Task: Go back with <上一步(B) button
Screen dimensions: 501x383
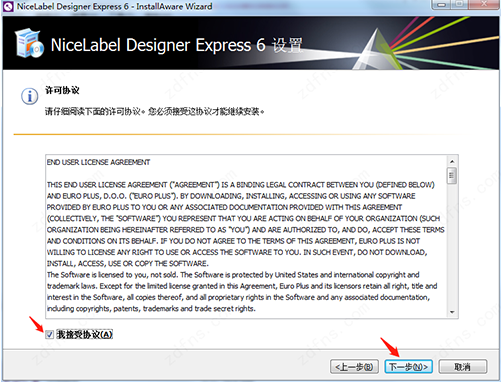Action: click(354, 367)
